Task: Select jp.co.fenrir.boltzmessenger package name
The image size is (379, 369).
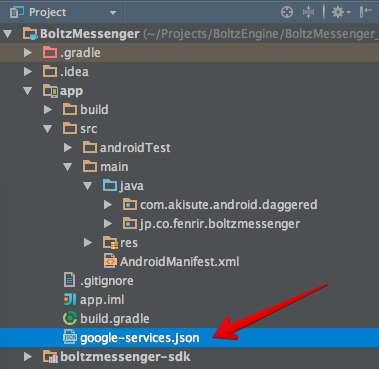Action: tap(220, 224)
